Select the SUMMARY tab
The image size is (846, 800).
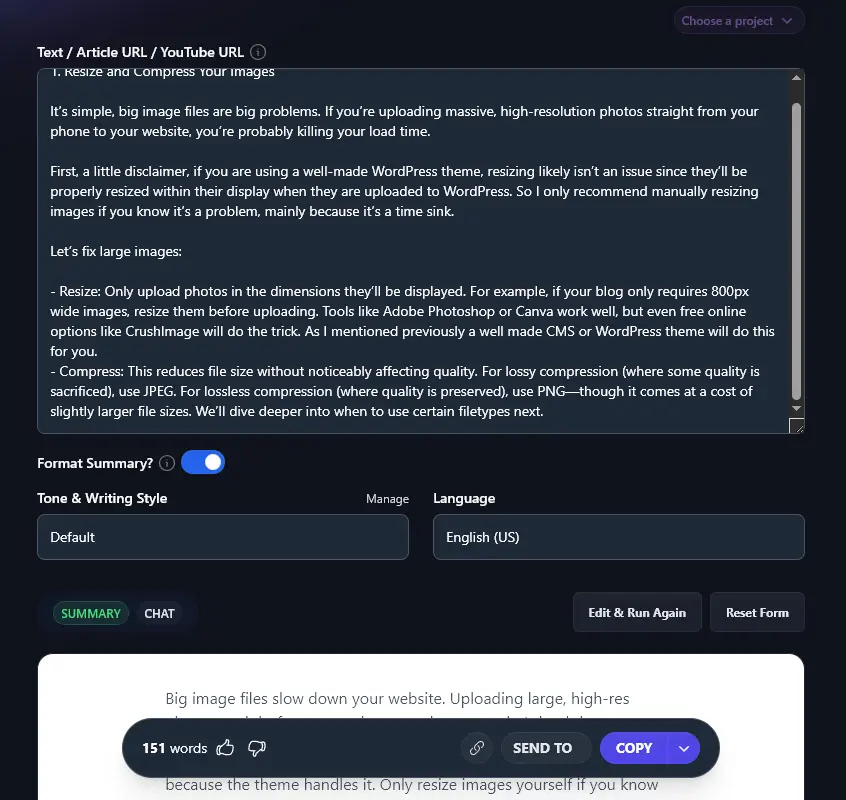(90, 613)
